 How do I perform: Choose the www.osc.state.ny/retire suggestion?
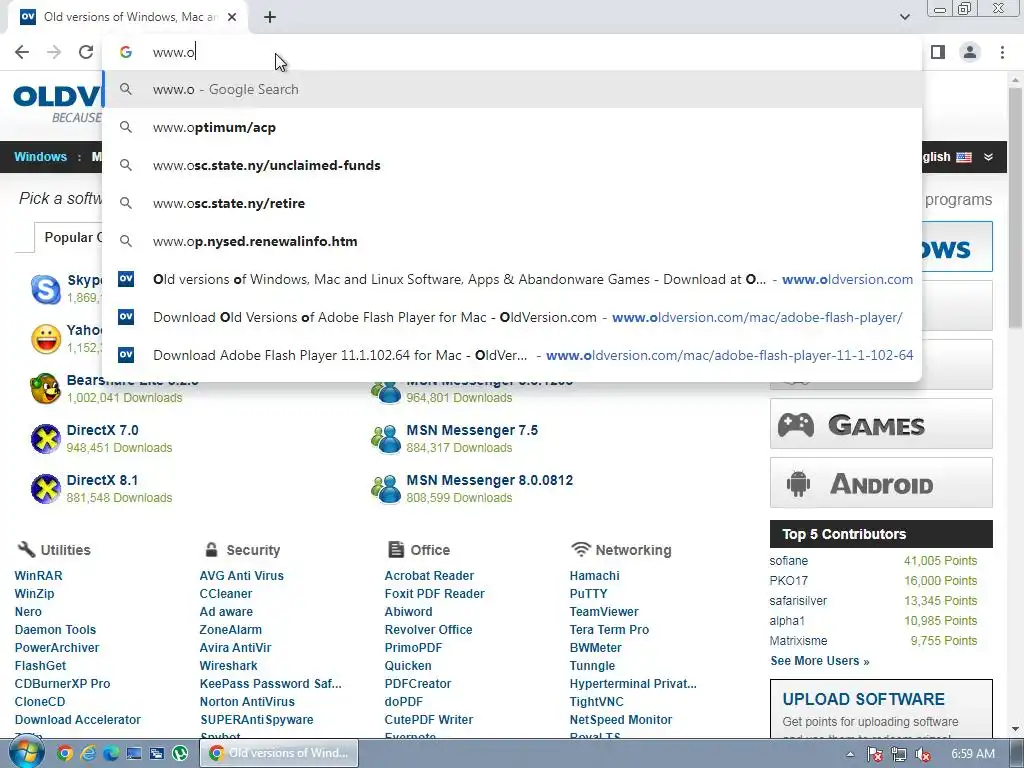(x=512, y=203)
